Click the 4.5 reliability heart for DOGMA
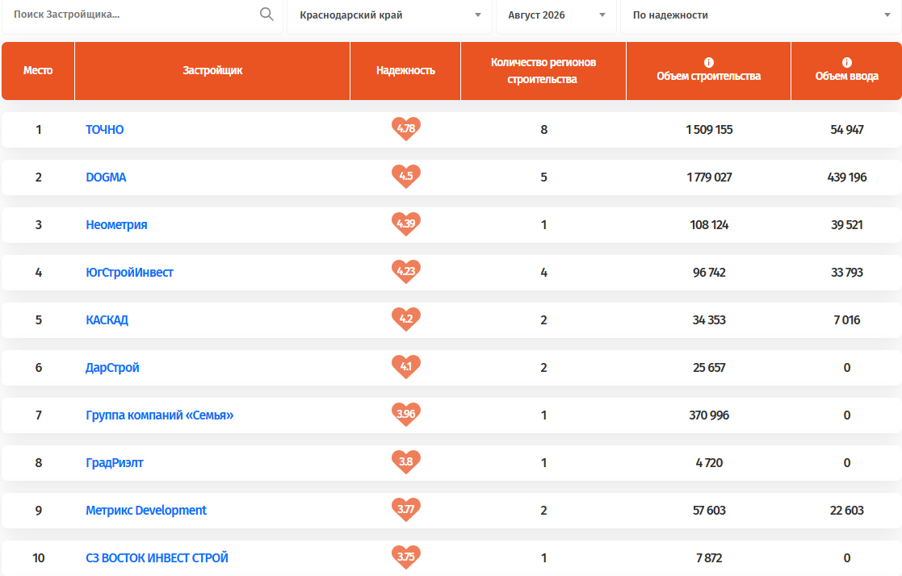This screenshot has width=902, height=576. click(406, 177)
